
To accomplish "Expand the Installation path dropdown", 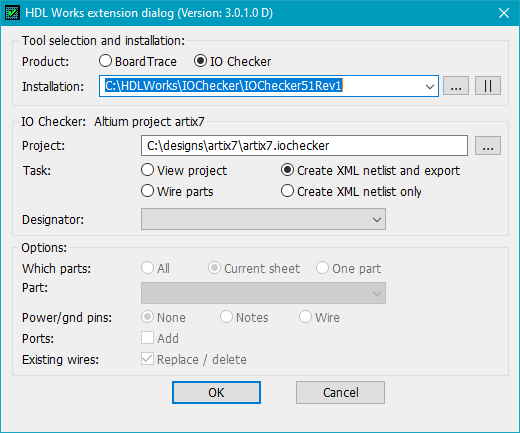I will [x=430, y=87].
